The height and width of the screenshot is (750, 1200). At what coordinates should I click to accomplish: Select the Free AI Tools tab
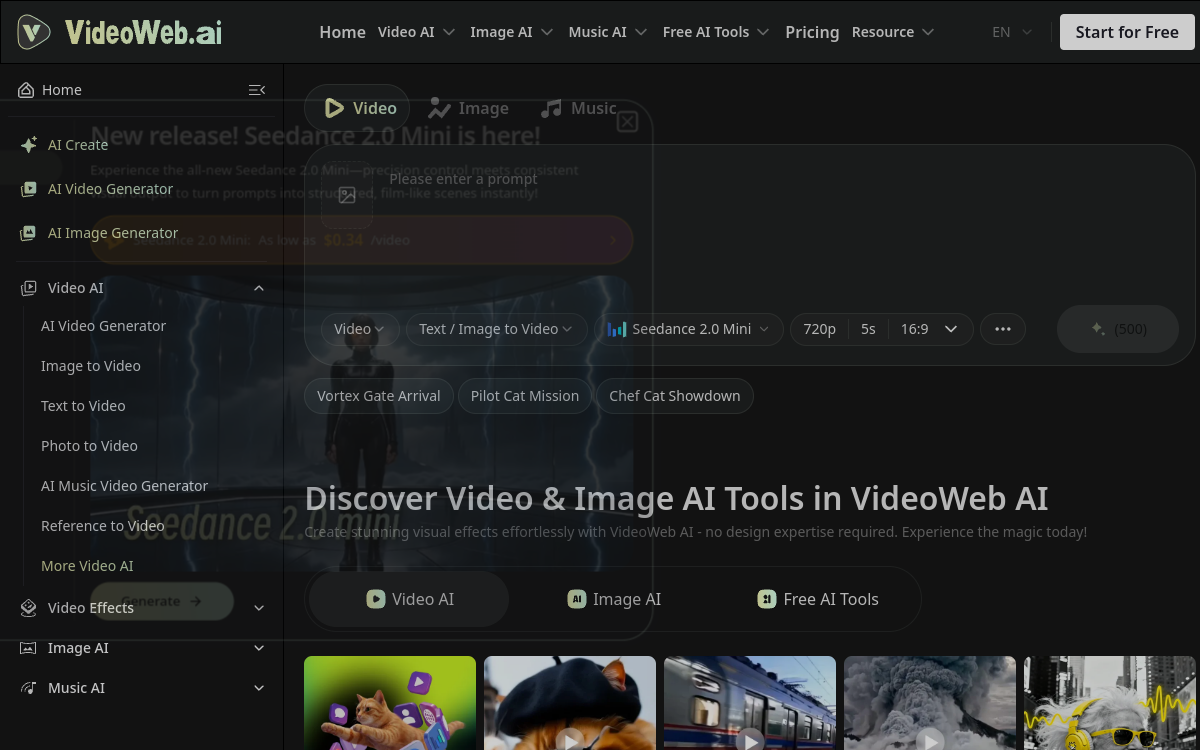(818, 599)
